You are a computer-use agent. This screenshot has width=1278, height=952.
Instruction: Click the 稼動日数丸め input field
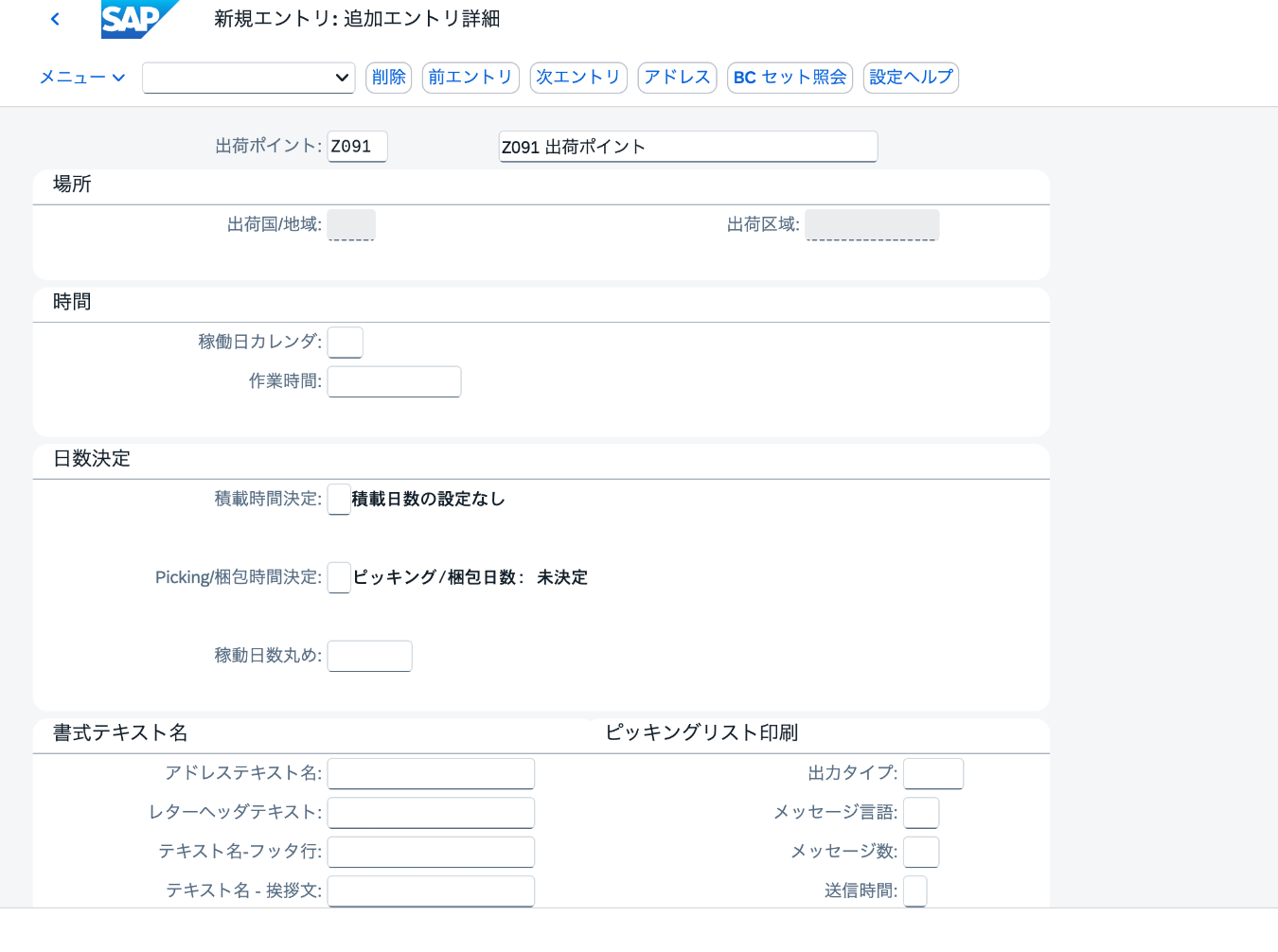coord(369,656)
